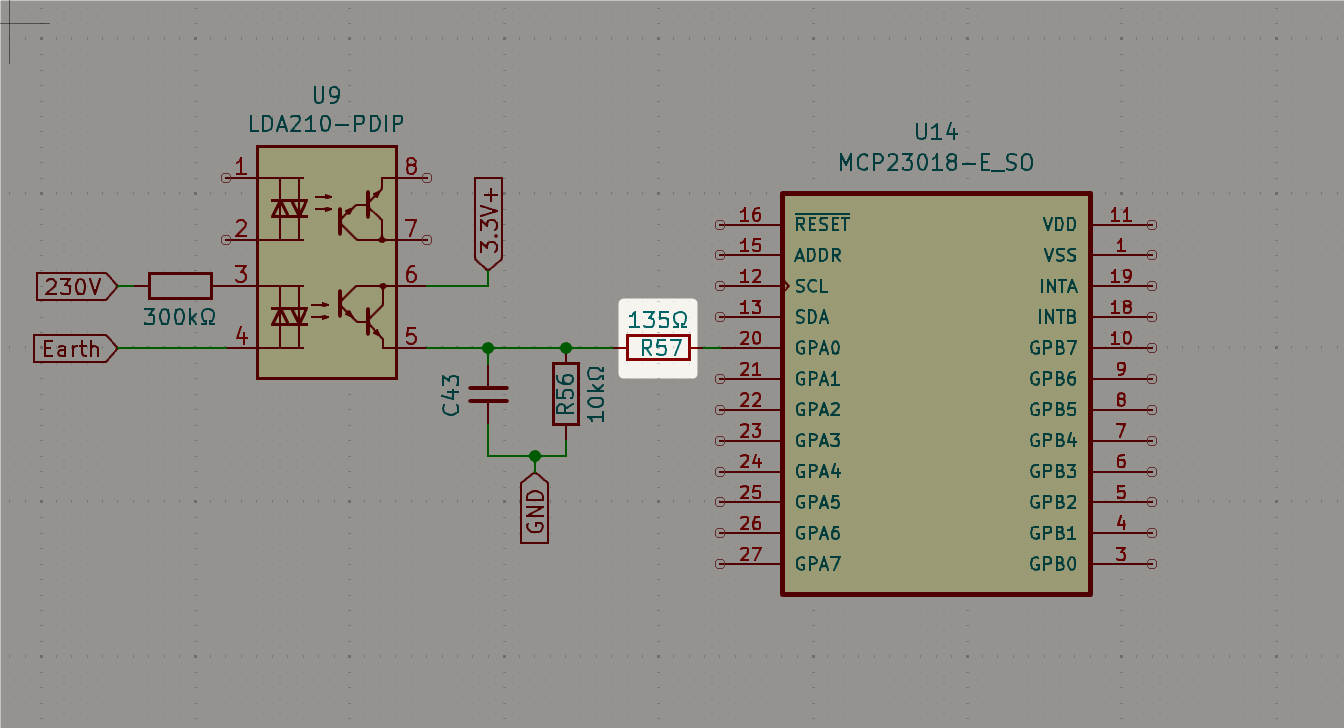
Task: Click the wire junction above R56
Action: pyautogui.click(x=565, y=348)
